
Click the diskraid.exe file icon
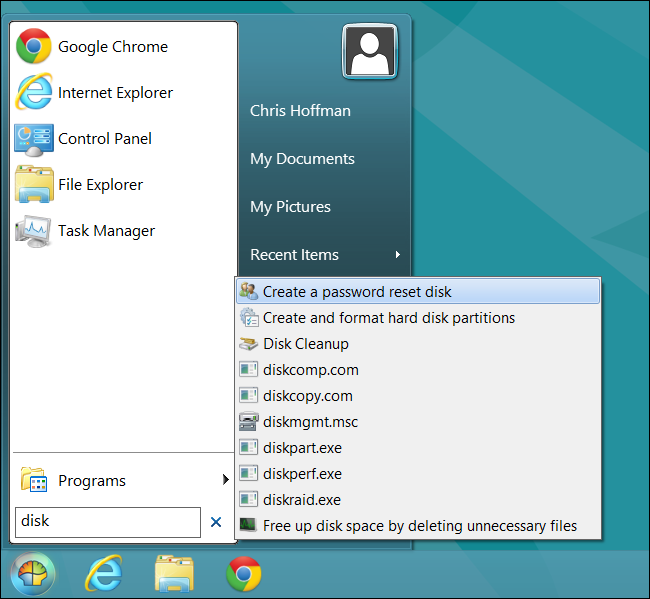tap(249, 500)
